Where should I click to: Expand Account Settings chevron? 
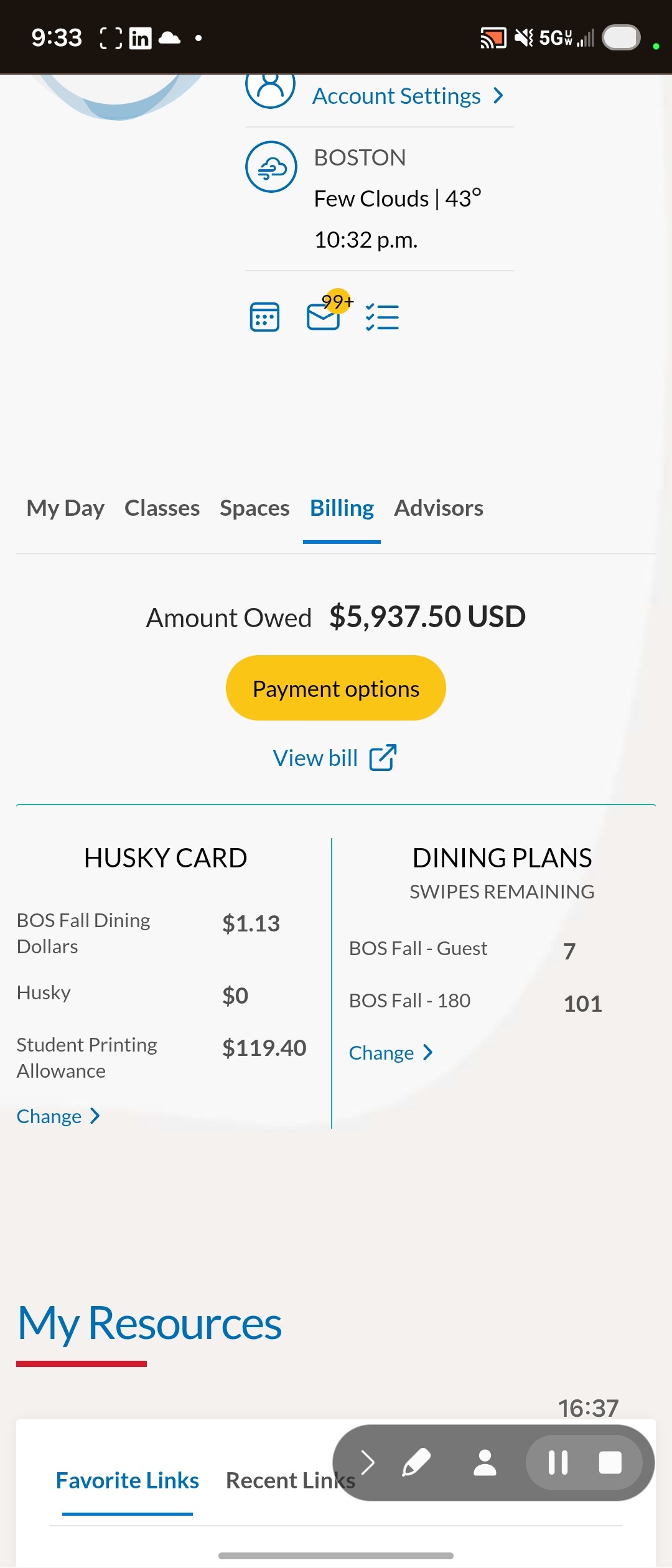[498, 96]
